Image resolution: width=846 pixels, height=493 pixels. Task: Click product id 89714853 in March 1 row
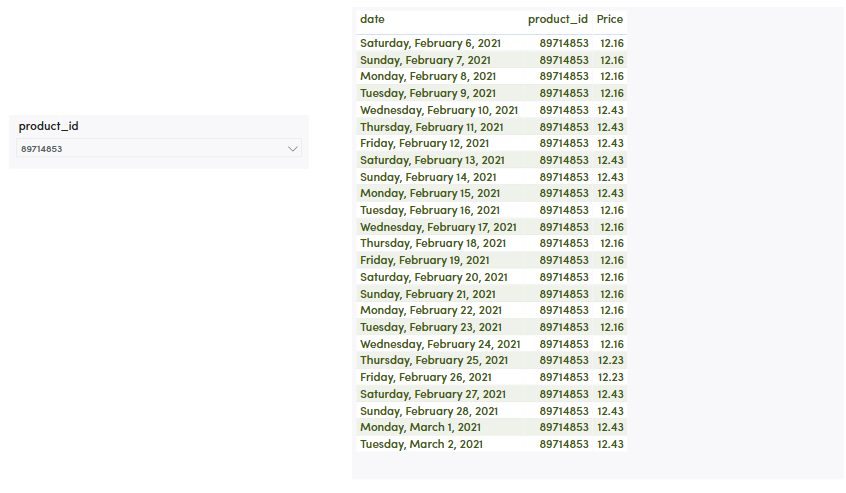[x=564, y=427]
